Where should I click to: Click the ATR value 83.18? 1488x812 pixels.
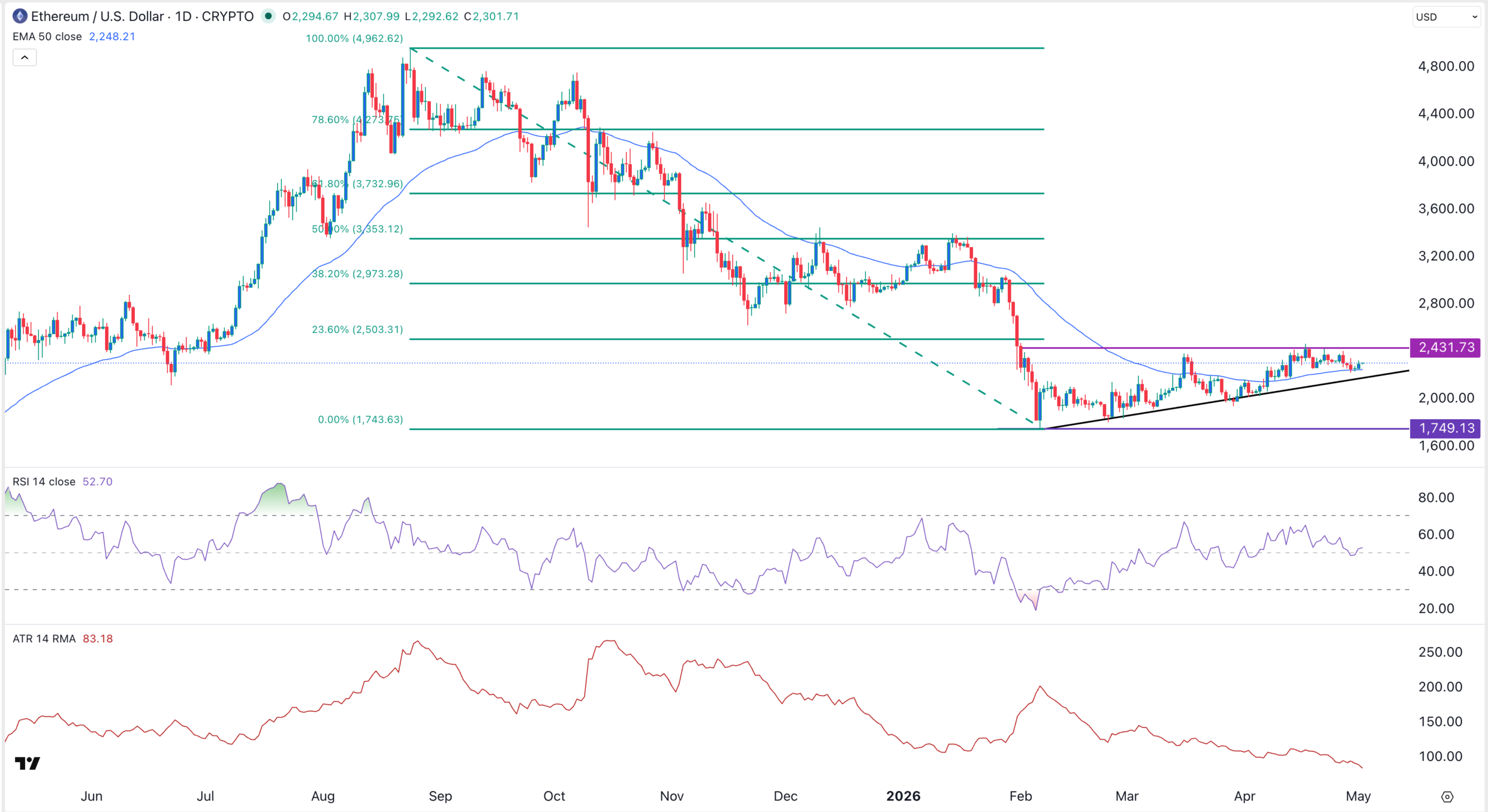click(98, 639)
